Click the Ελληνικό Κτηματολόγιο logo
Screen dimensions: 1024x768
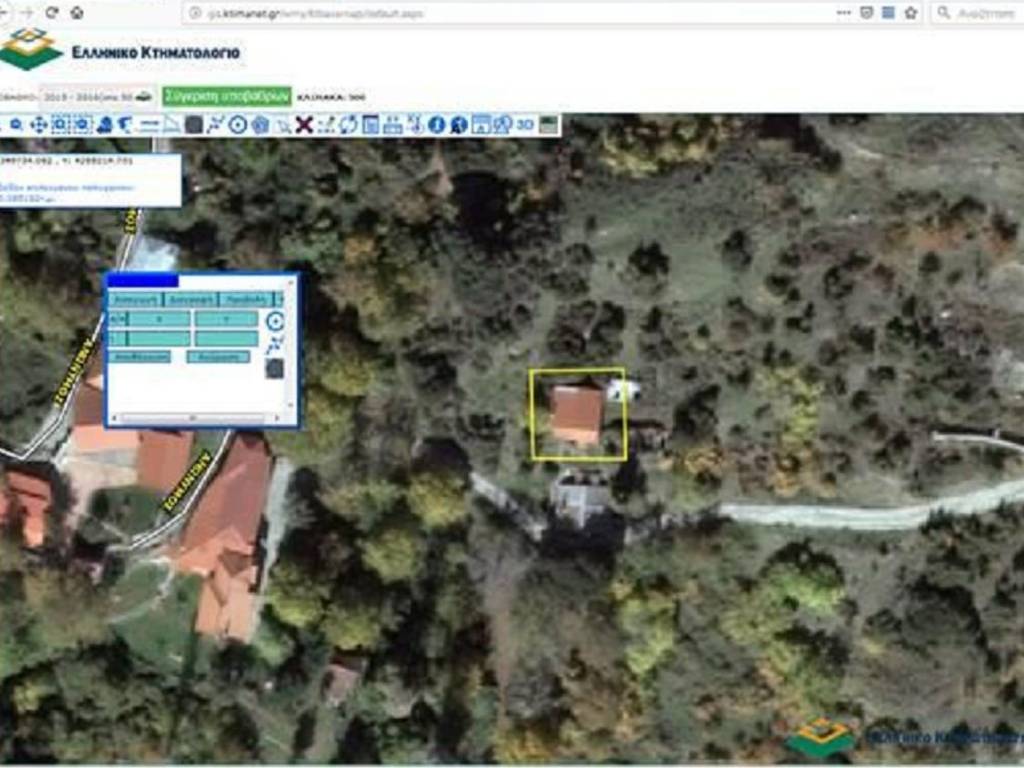click(x=120, y=50)
